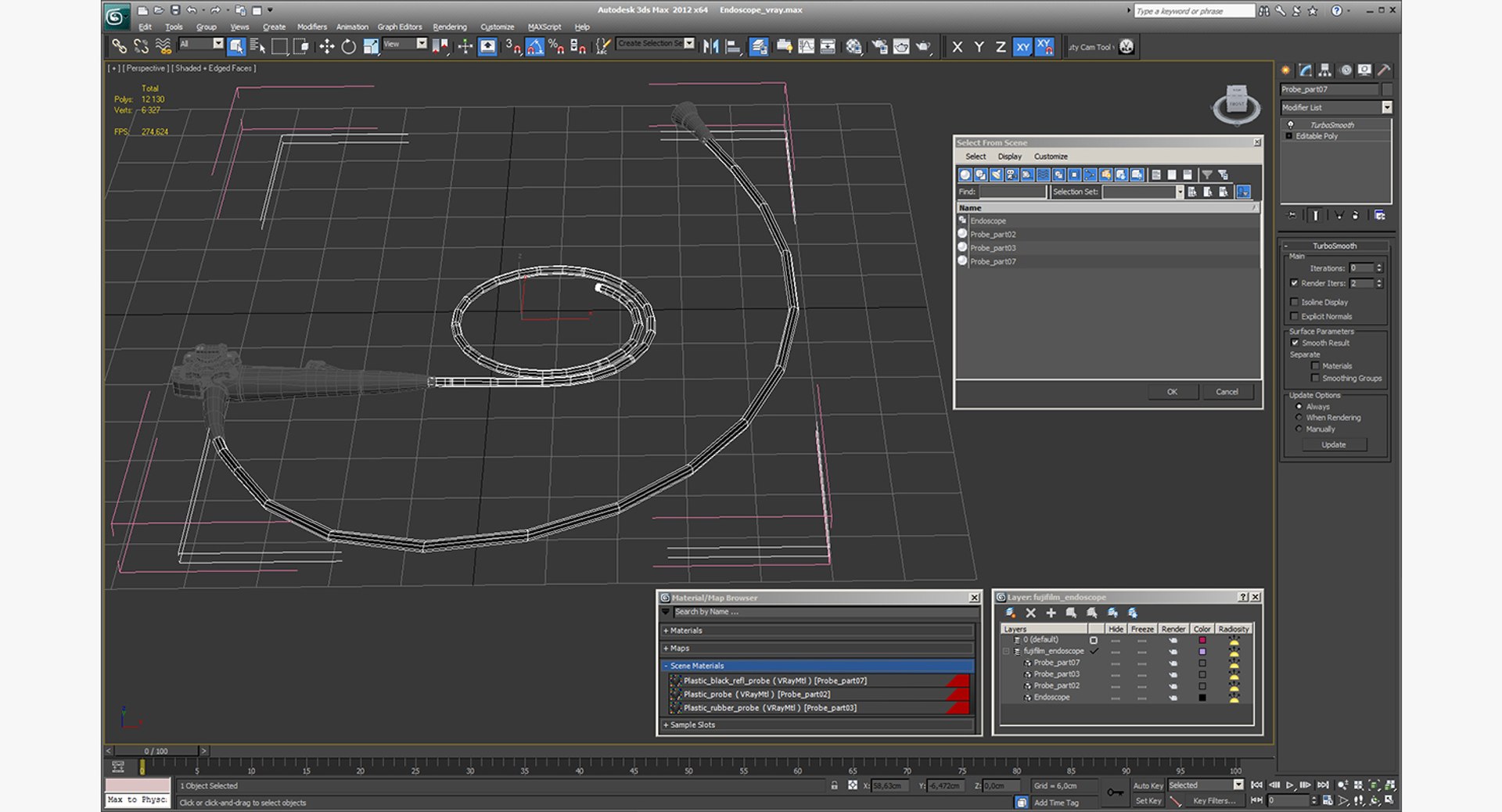Screen dimensions: 1502x812
Task: Select the When Rendering radio option
Action: [1299, 418]
